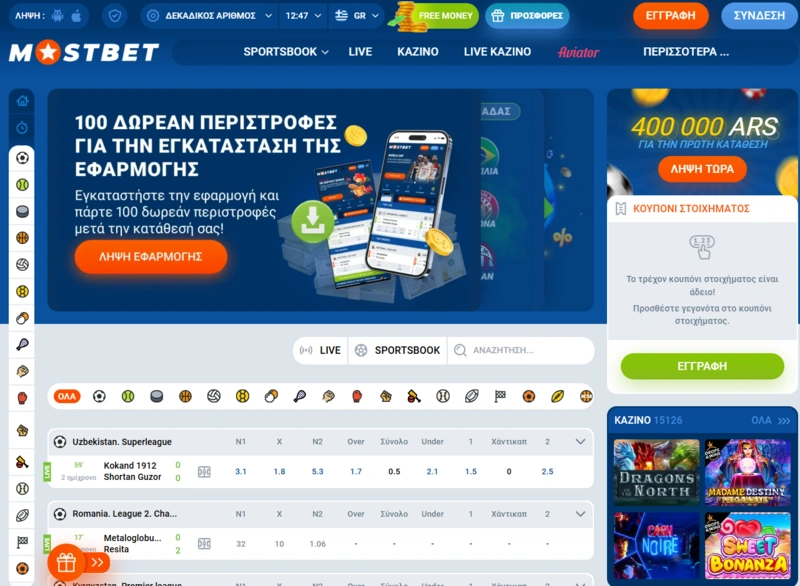Open the ΔΕΚΑΔΙΚΟΣ ΑΡΙΘΜΟΣ odds format dropdown
The image size is (800, 586).
coord(209,16)
